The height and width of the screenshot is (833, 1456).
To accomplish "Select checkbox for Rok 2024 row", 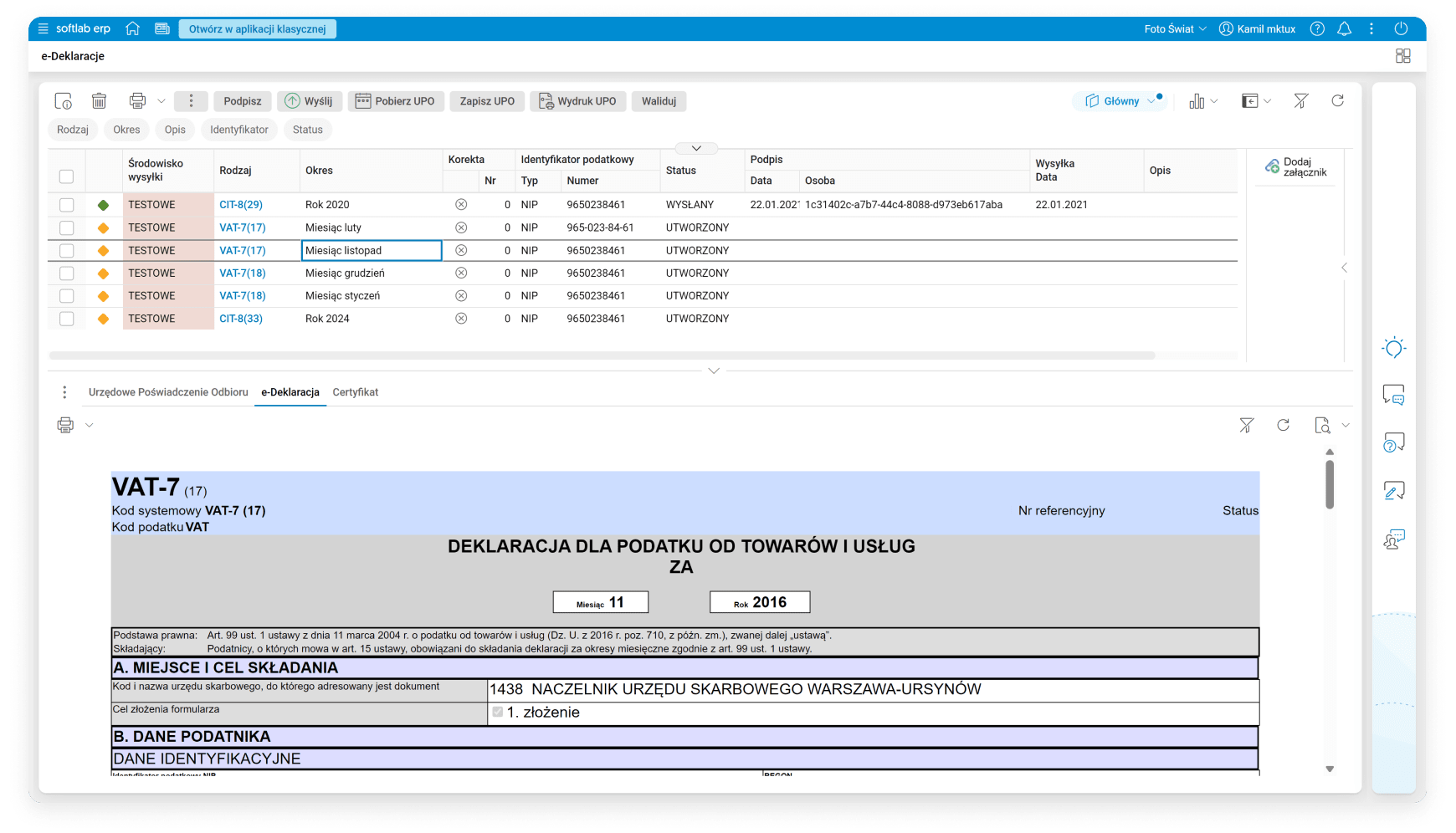I will (67, 319).
